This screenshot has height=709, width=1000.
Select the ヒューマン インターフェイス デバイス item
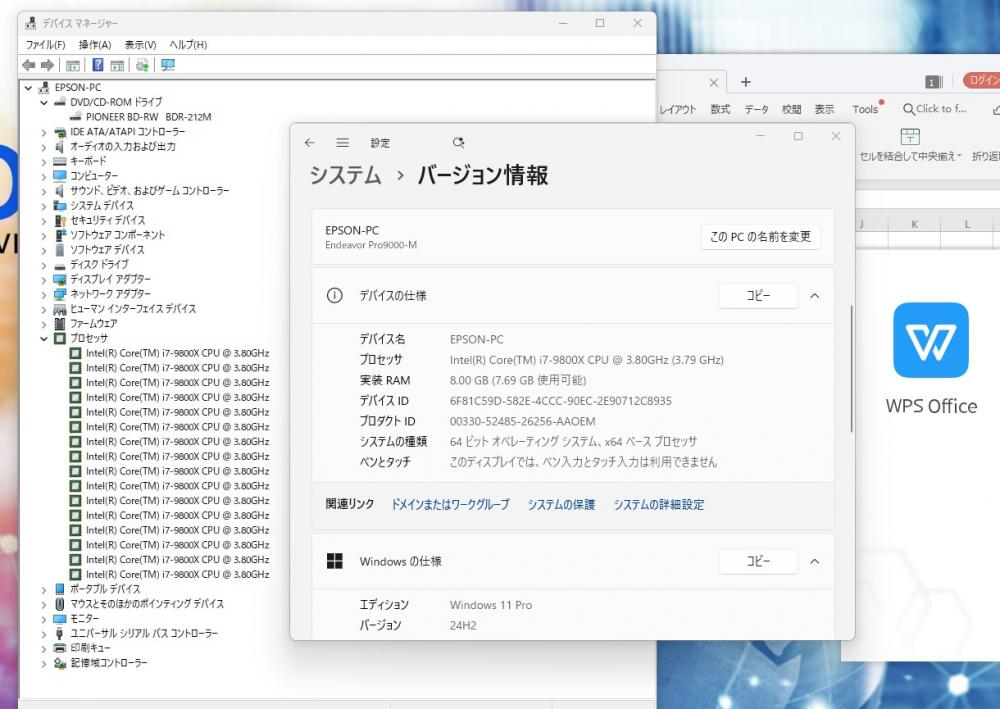pyautogui.click(x=133, y=309)
